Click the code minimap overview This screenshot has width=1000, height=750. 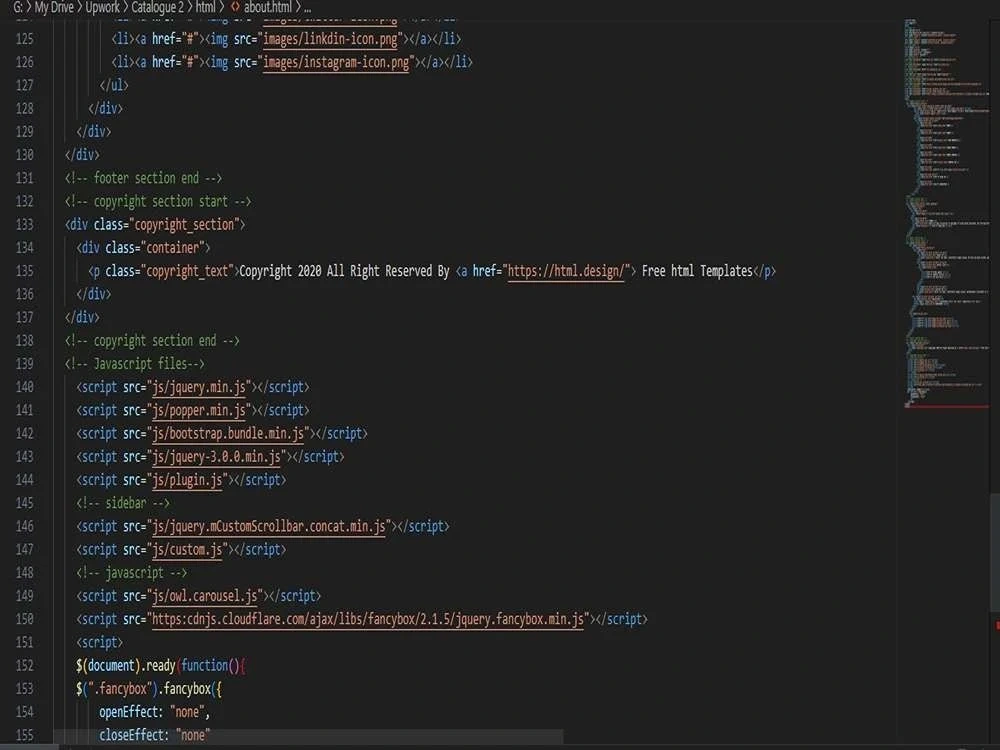[x=945, y=214]
